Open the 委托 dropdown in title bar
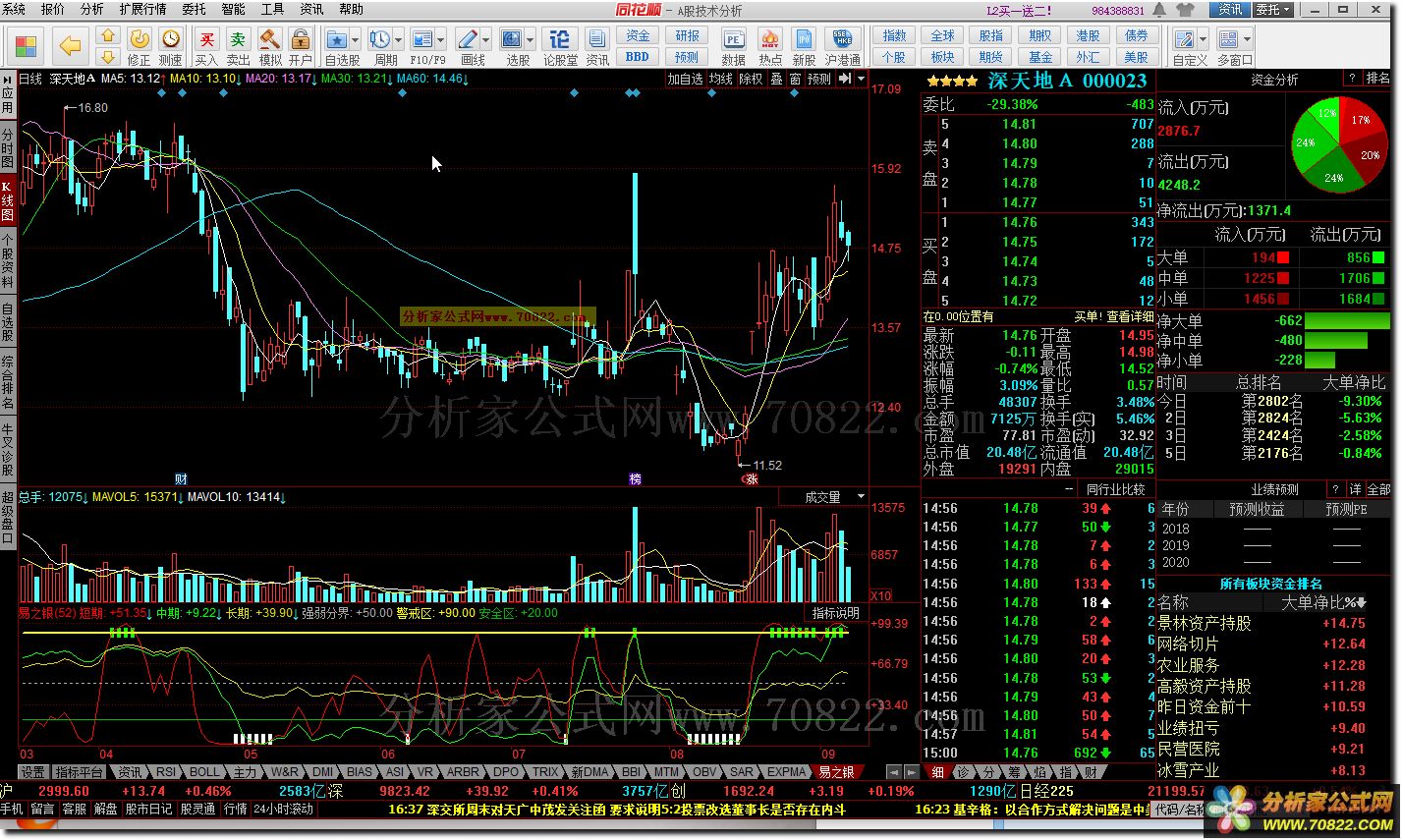1402x840 pixels. [1273, 10]
